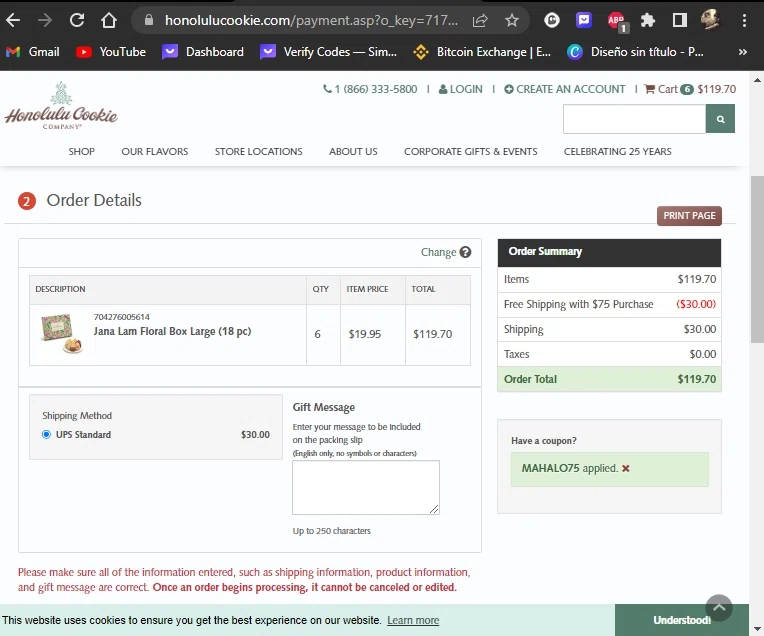
Task: Click the $19.95 item price cell
Action: click(x=364, y=334)
